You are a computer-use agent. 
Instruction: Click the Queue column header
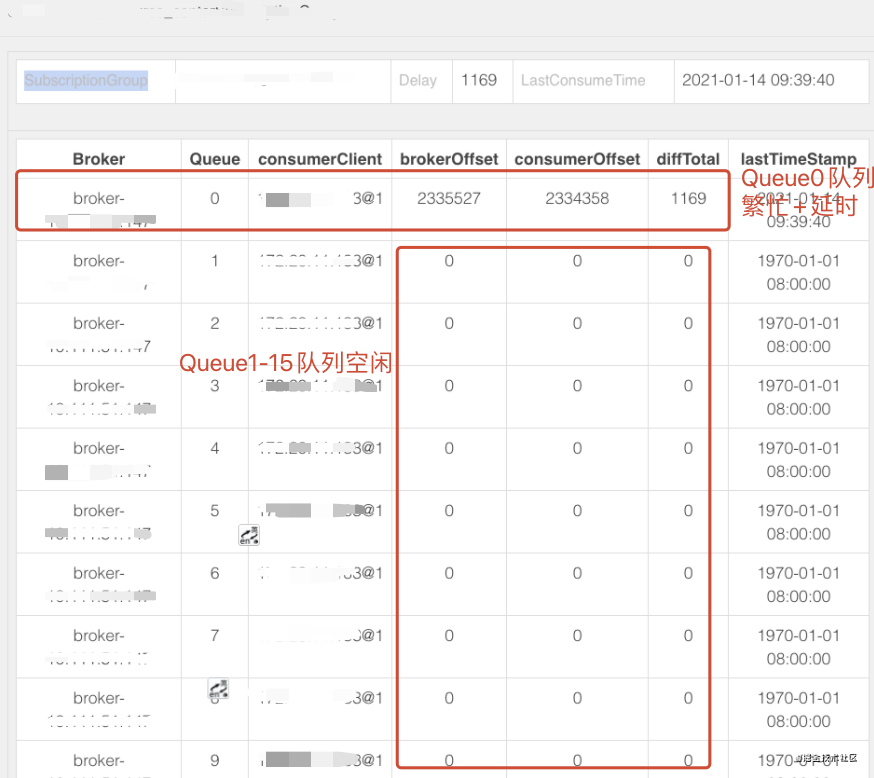215,159
